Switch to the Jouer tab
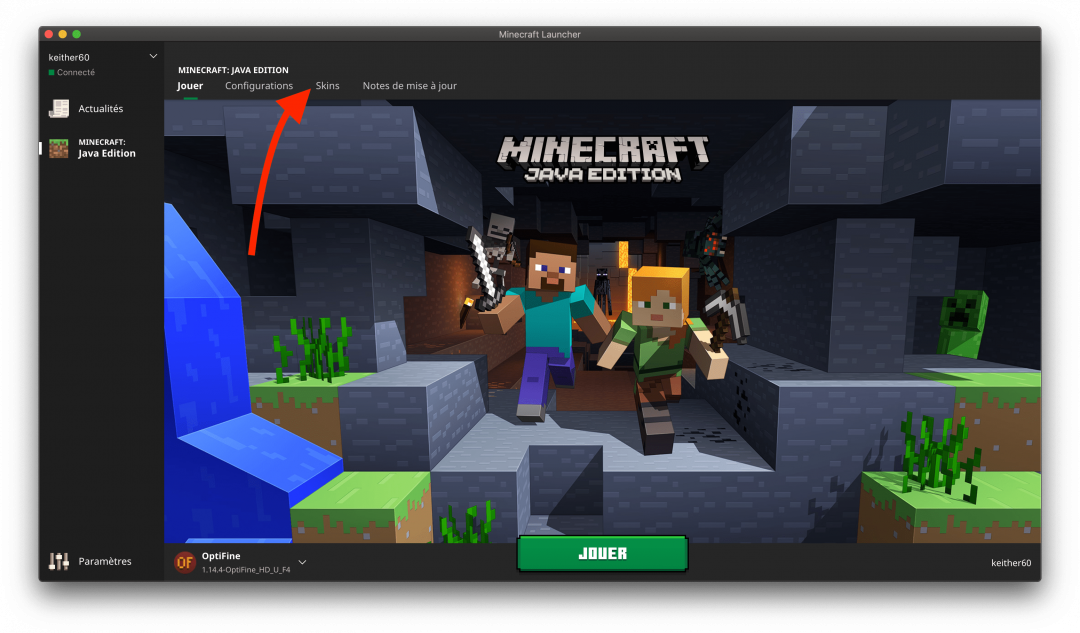The width and height of the screenshot is (1080, 633). point(190,86)
